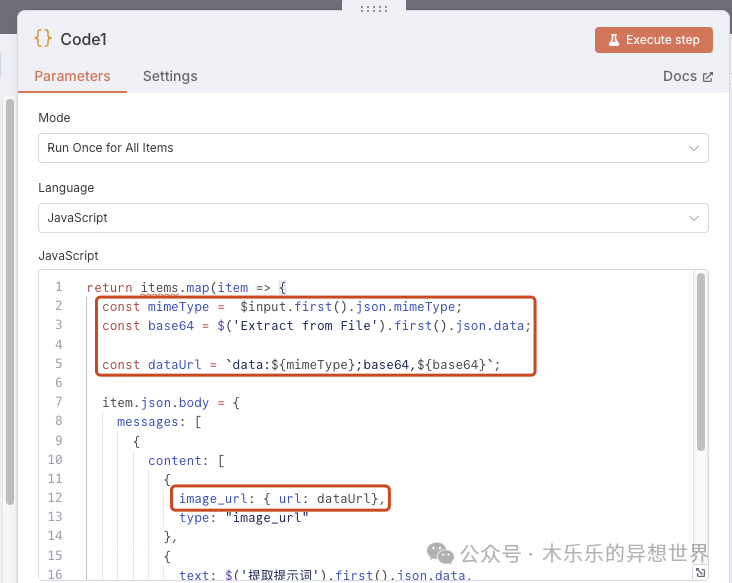Click the line const dataUrl in the editor
Image resolution: width=732 pixels, height=583 pixels.
[x=301, y=364]
